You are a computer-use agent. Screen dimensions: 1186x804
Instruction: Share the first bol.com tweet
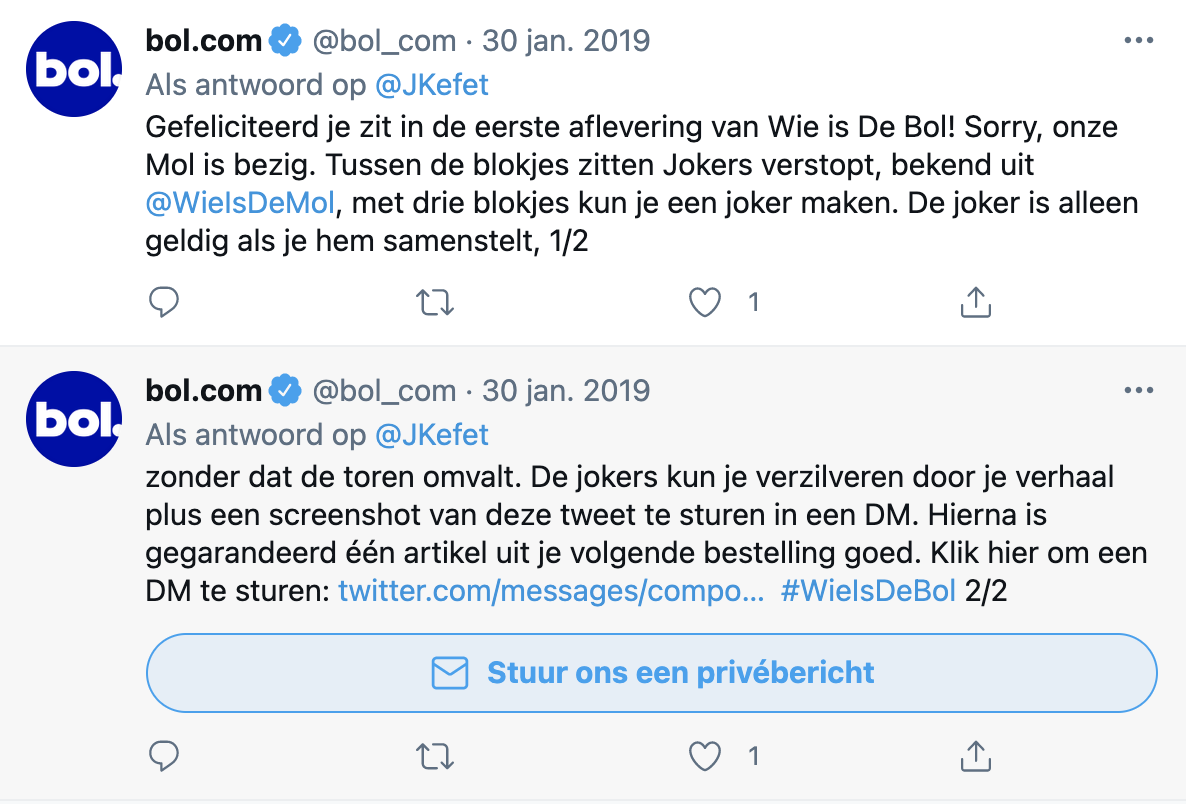[975, 302]
